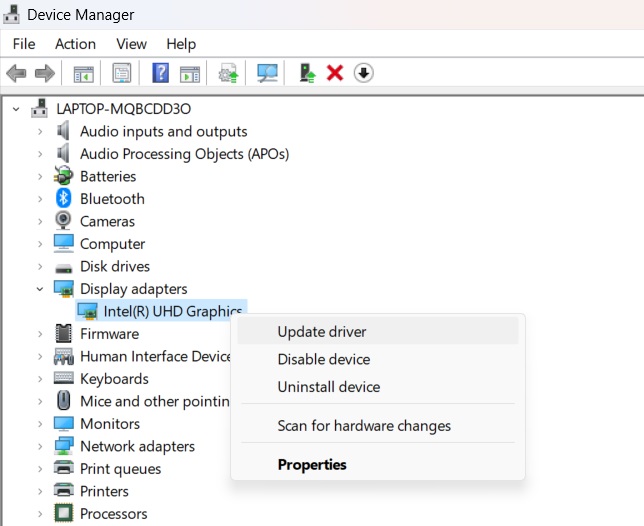The height and width of the screenshot is (526, 644).
Task: Click the Intel(R) UHD Graphics adapter icon
Action: point(87,311)
